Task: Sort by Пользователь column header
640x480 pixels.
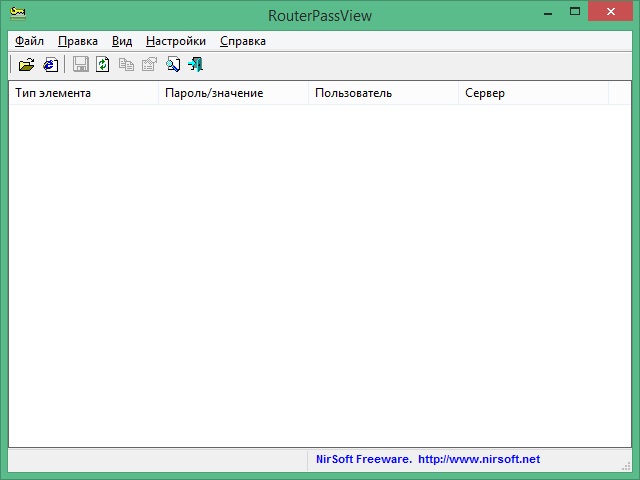Action: (x=383, y=93)
